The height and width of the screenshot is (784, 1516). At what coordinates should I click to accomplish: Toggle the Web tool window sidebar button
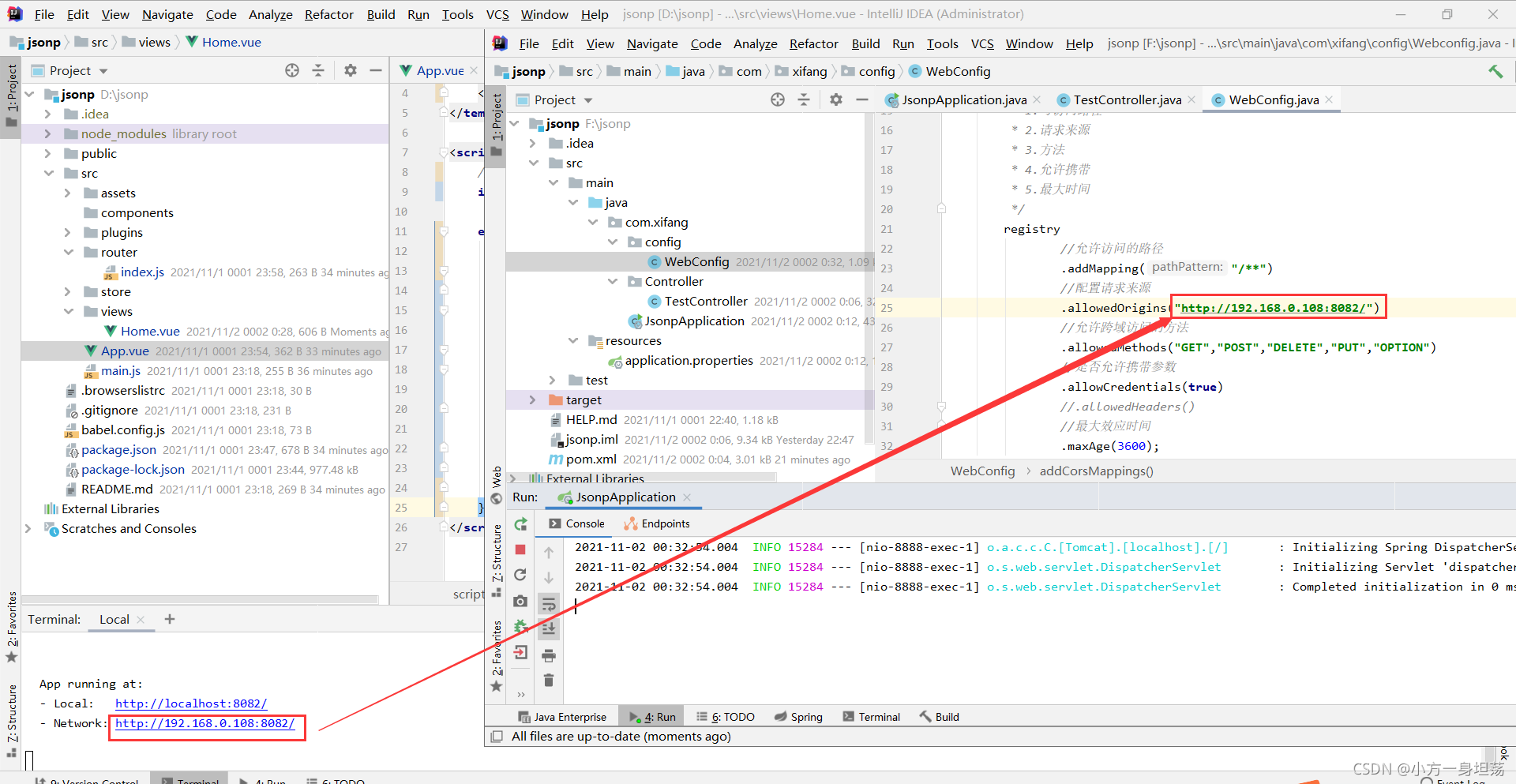497,484
